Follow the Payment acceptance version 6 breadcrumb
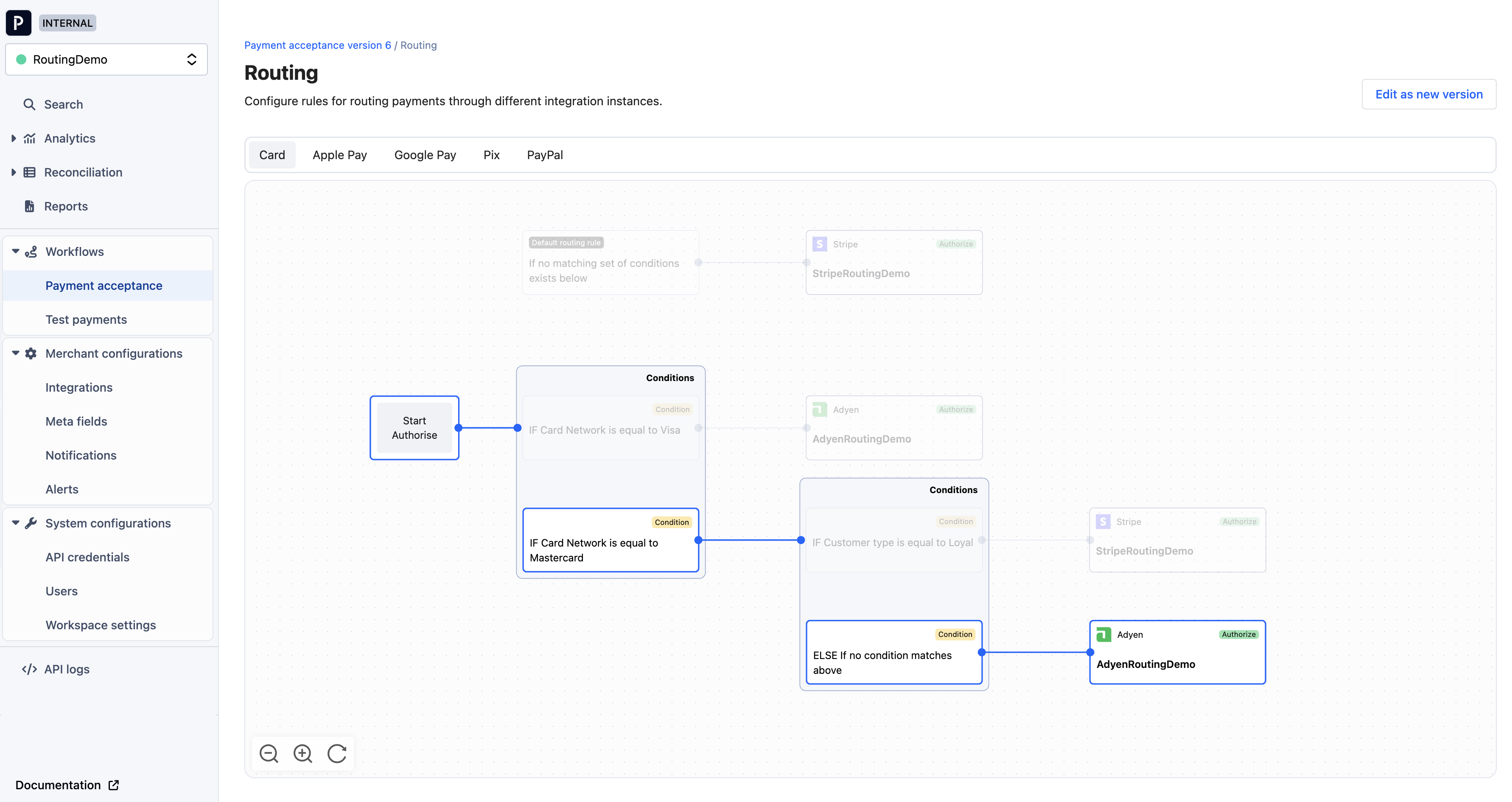Viewport: 1512px width, 802px height. [x=317, y=45]
